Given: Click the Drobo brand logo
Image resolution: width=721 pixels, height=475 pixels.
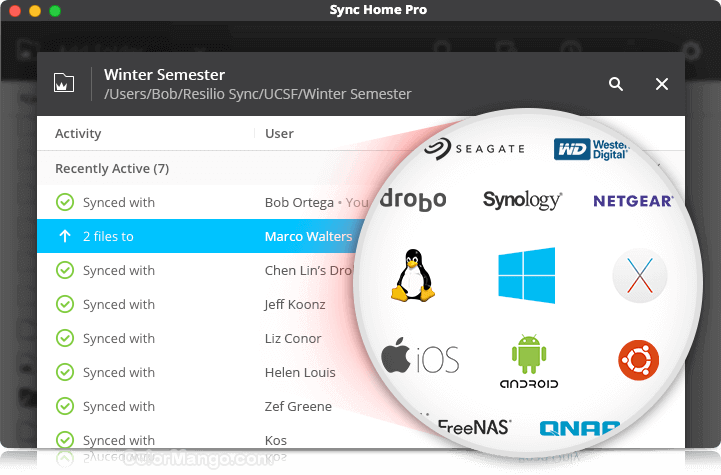Looking at the screenshot, I should [413, 199].
